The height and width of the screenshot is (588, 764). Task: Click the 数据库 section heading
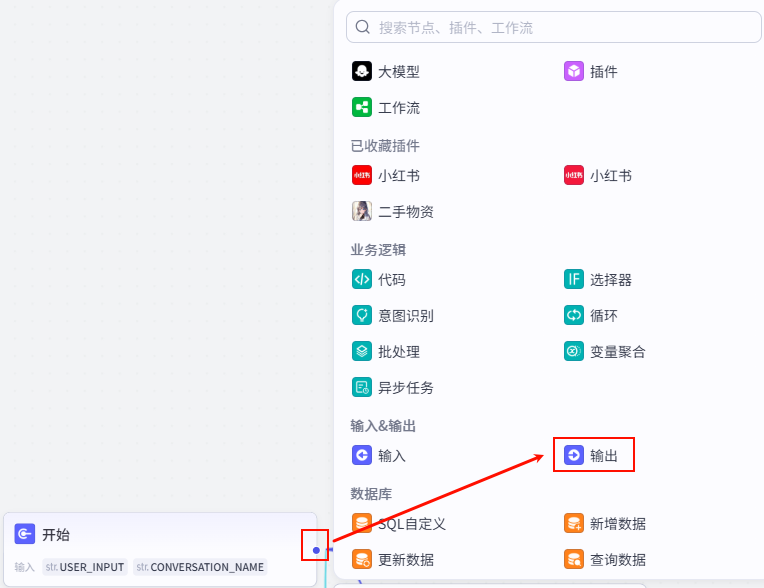[371, 494]
